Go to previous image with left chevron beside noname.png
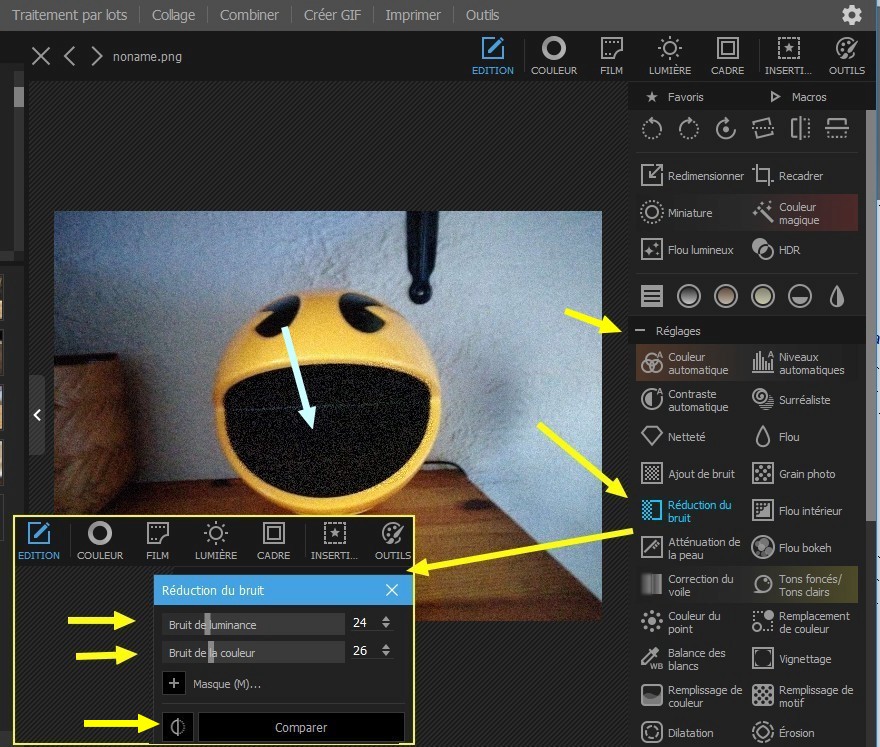 tap(70, 56)
